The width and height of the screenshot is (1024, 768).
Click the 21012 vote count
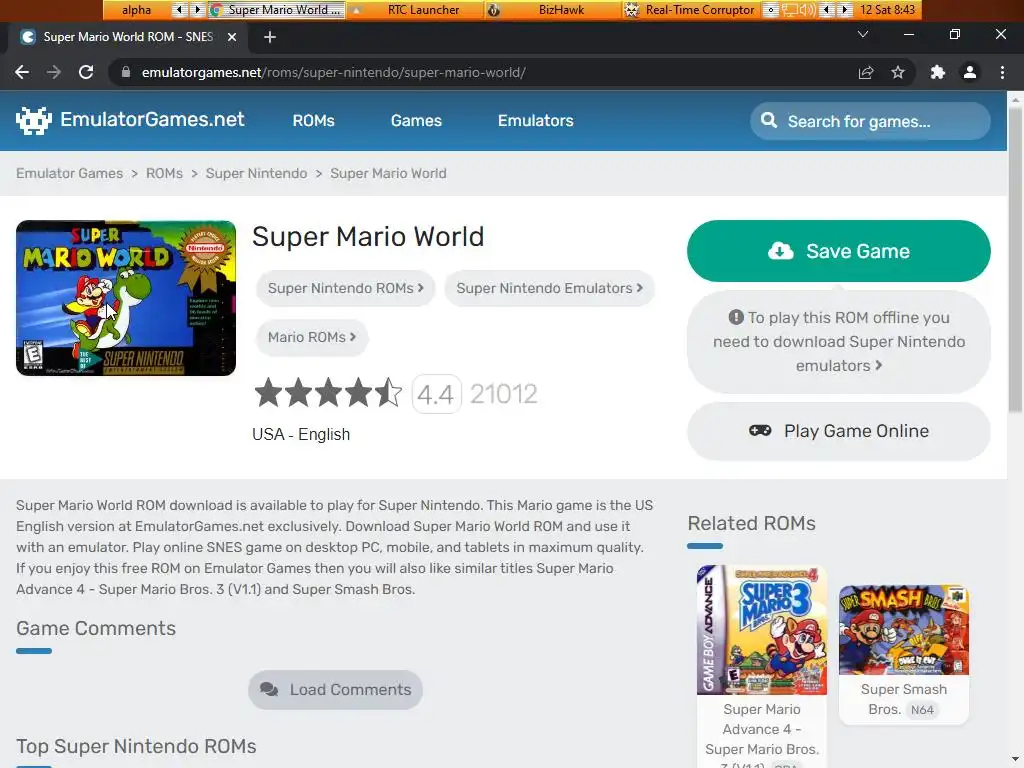504,394
